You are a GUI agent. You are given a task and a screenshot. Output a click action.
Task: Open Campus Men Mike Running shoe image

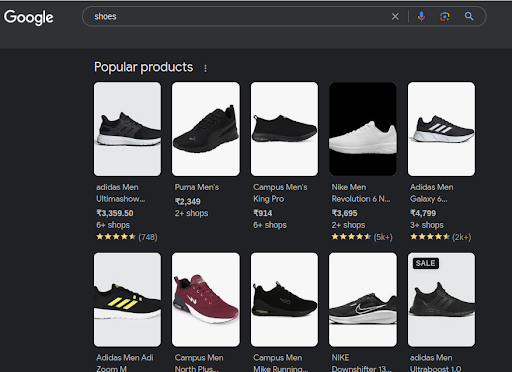coord(284,300)
